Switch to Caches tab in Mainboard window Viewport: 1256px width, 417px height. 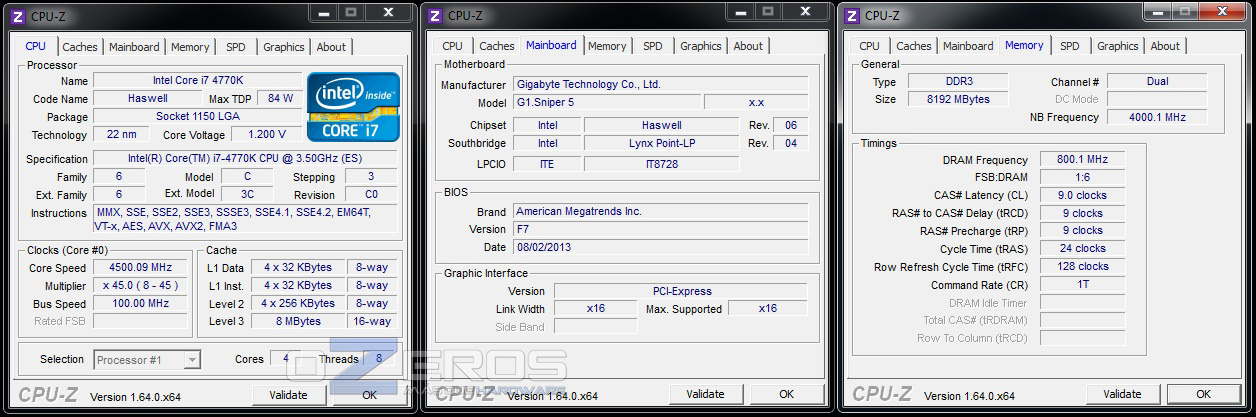tap(497, 46)
